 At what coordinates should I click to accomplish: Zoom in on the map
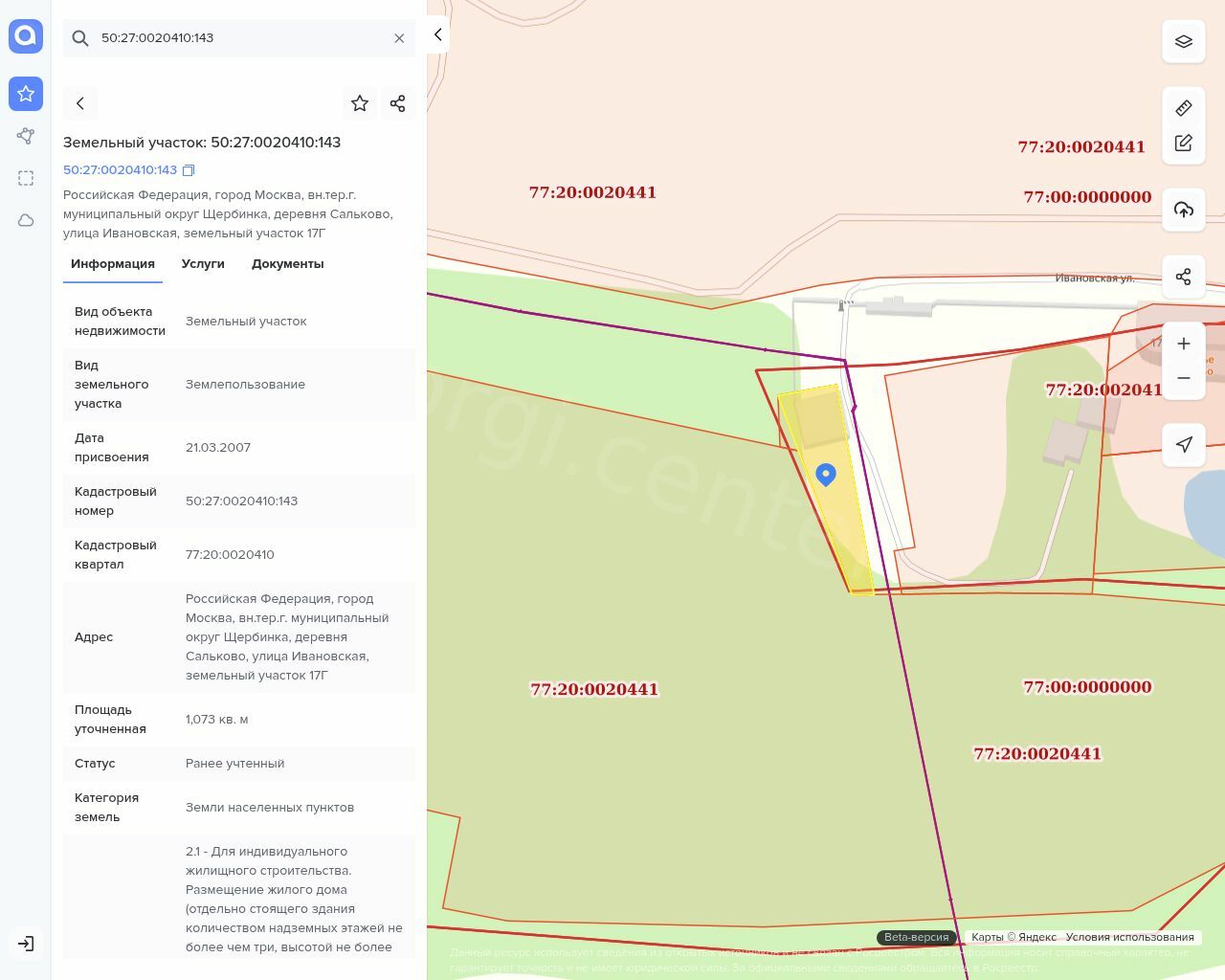(1183, 344)
